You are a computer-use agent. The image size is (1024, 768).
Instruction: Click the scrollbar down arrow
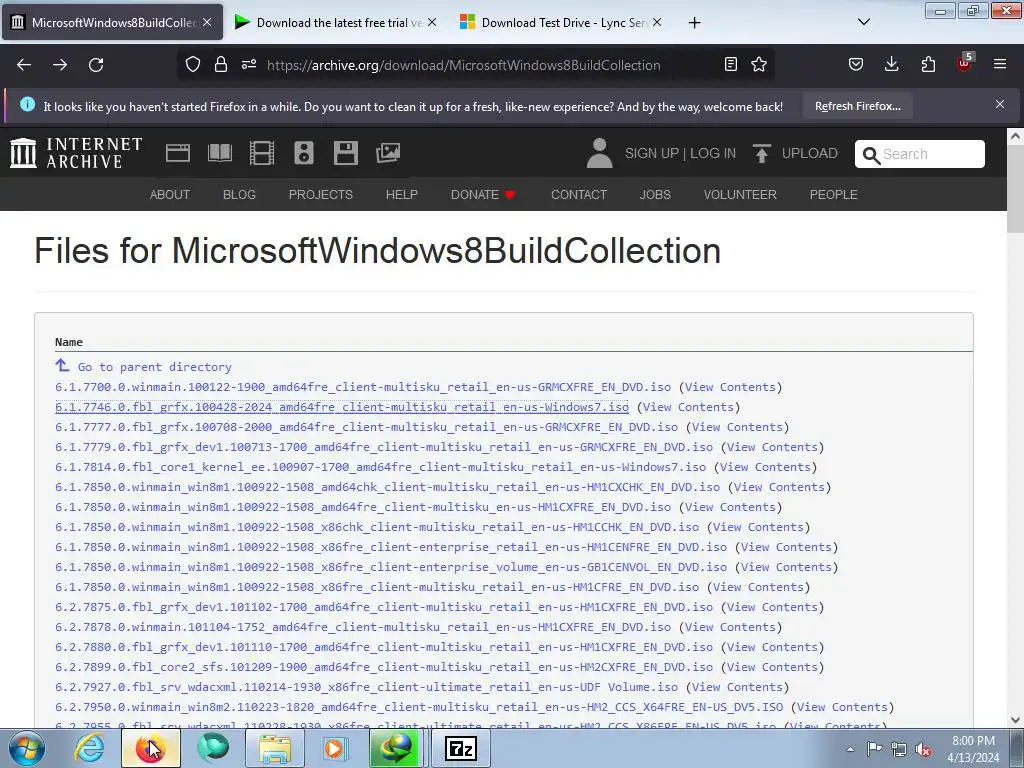tap(1015, 720)
